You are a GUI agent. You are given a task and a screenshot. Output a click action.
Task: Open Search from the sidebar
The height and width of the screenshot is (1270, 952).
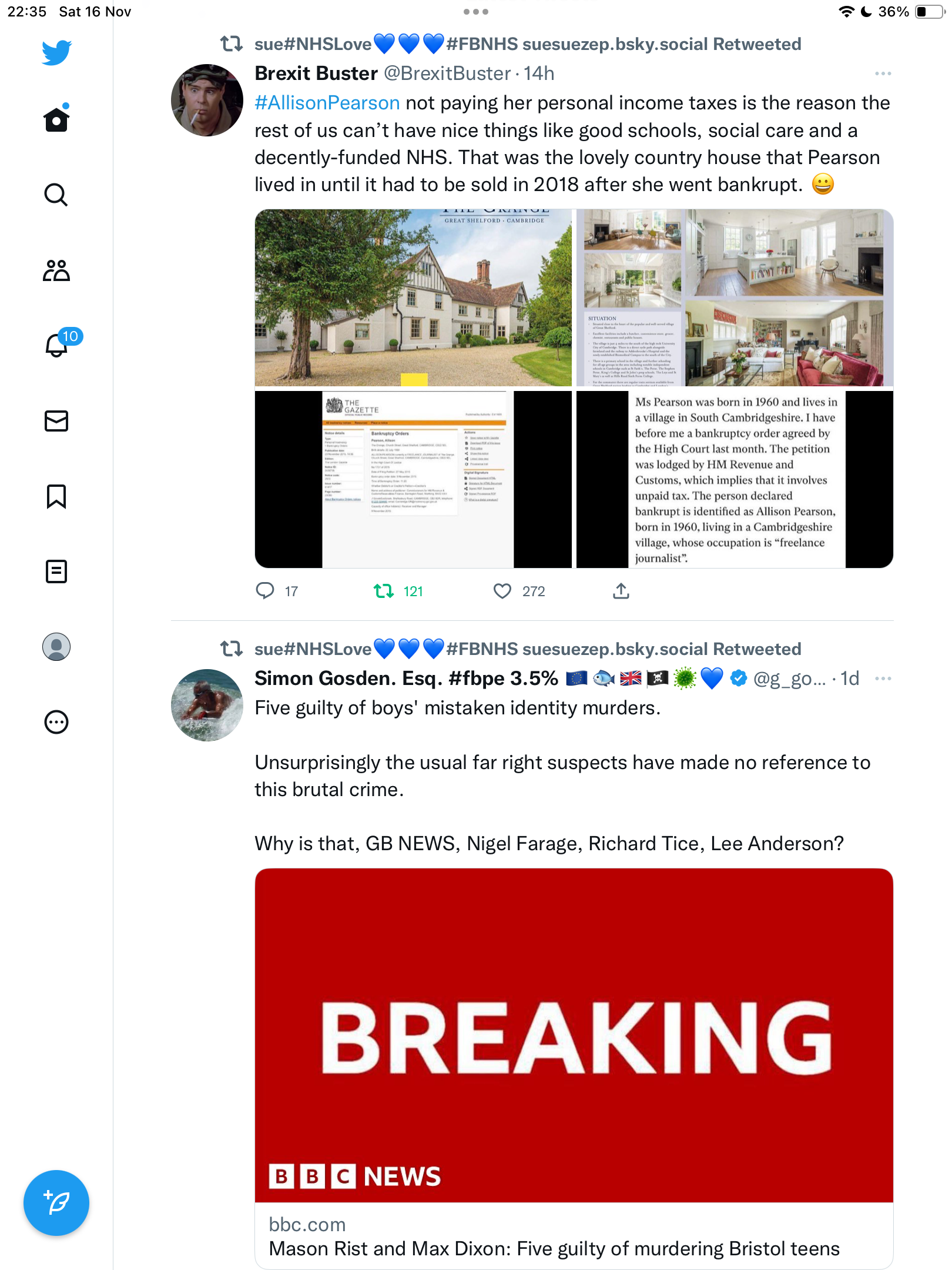tap(56, 195)
